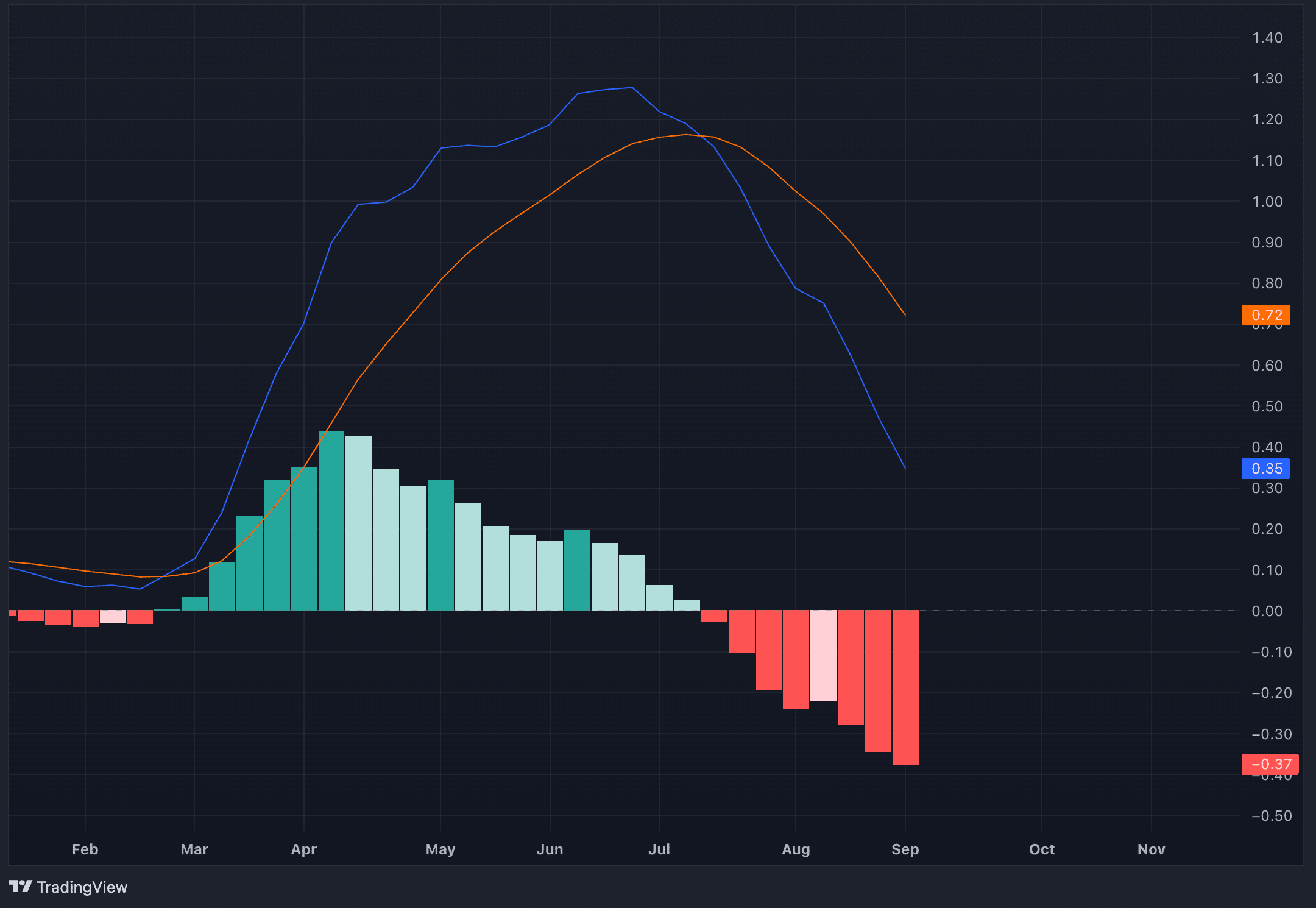Click the red −0.37 histogram value label
Image resolution: width=1316 pixels, height=908 pixels.
pyautogui.click(x=1270, y=764)
